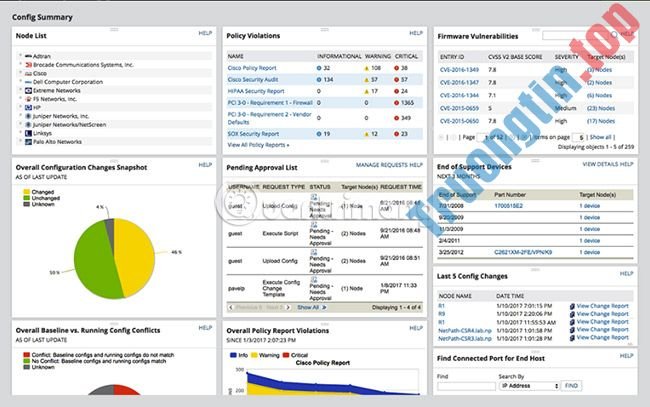
Task: Expand the Adtran node group
Action: [20, 55]
